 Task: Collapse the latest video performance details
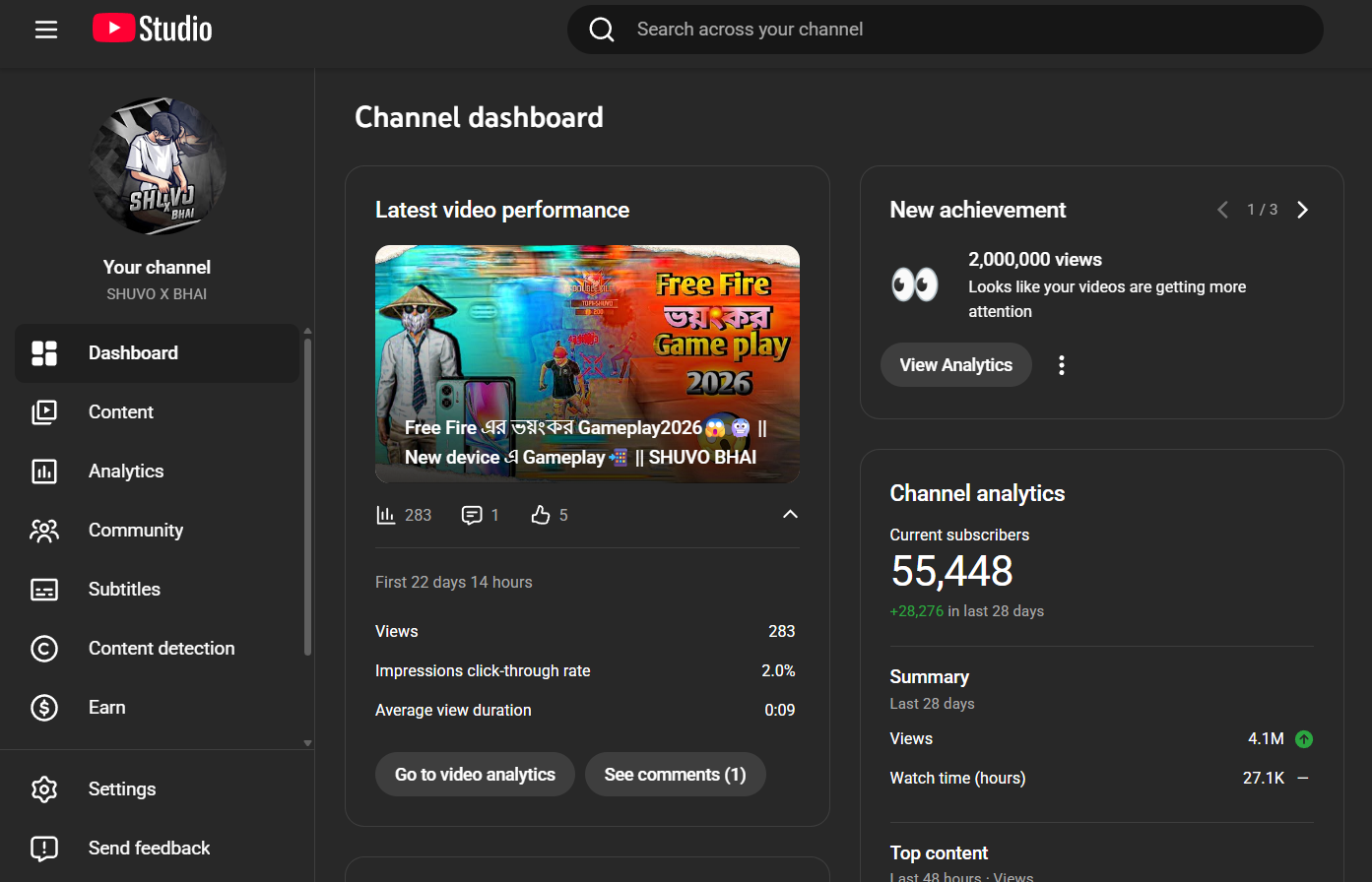tap(790, 515)
